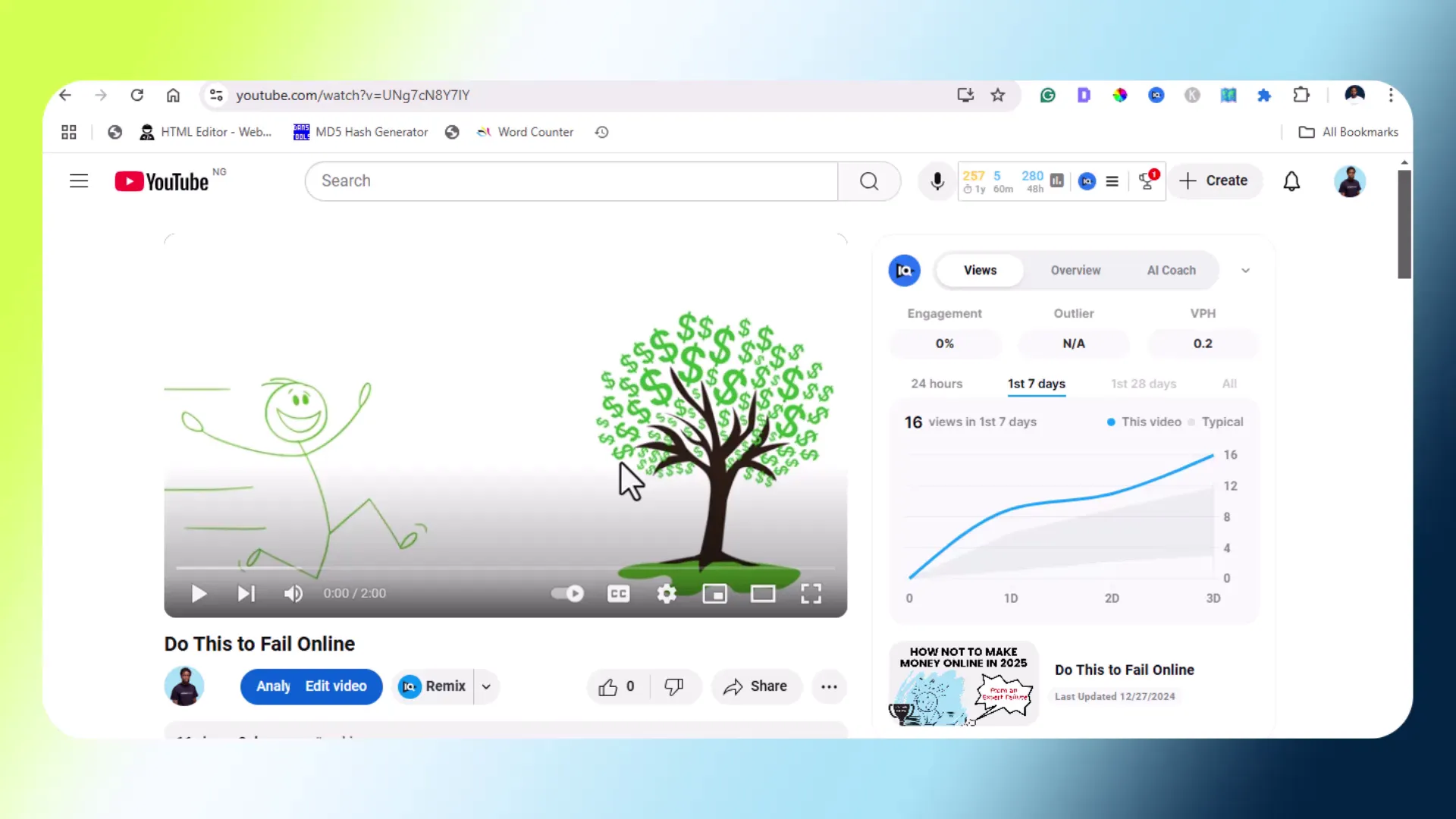Click the vidIQ logo in header toolbar
The width and height of the screenshot is (1456, 819).
tap(1087, 181)
